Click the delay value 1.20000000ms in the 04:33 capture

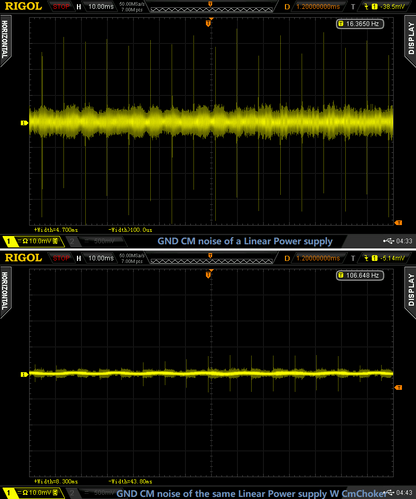click(318, 6)
